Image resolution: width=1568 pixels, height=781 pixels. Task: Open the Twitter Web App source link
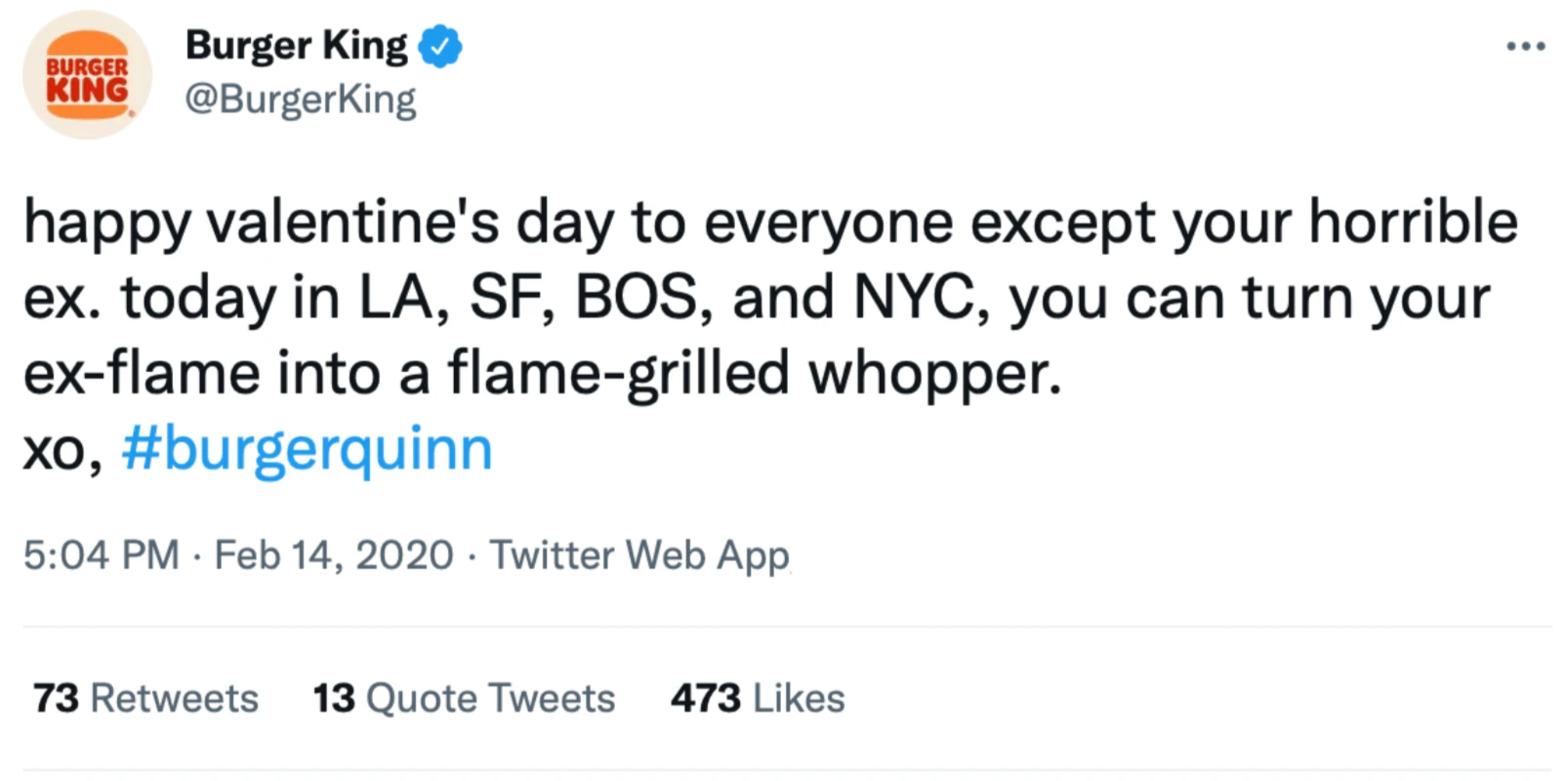coord(639,555)
